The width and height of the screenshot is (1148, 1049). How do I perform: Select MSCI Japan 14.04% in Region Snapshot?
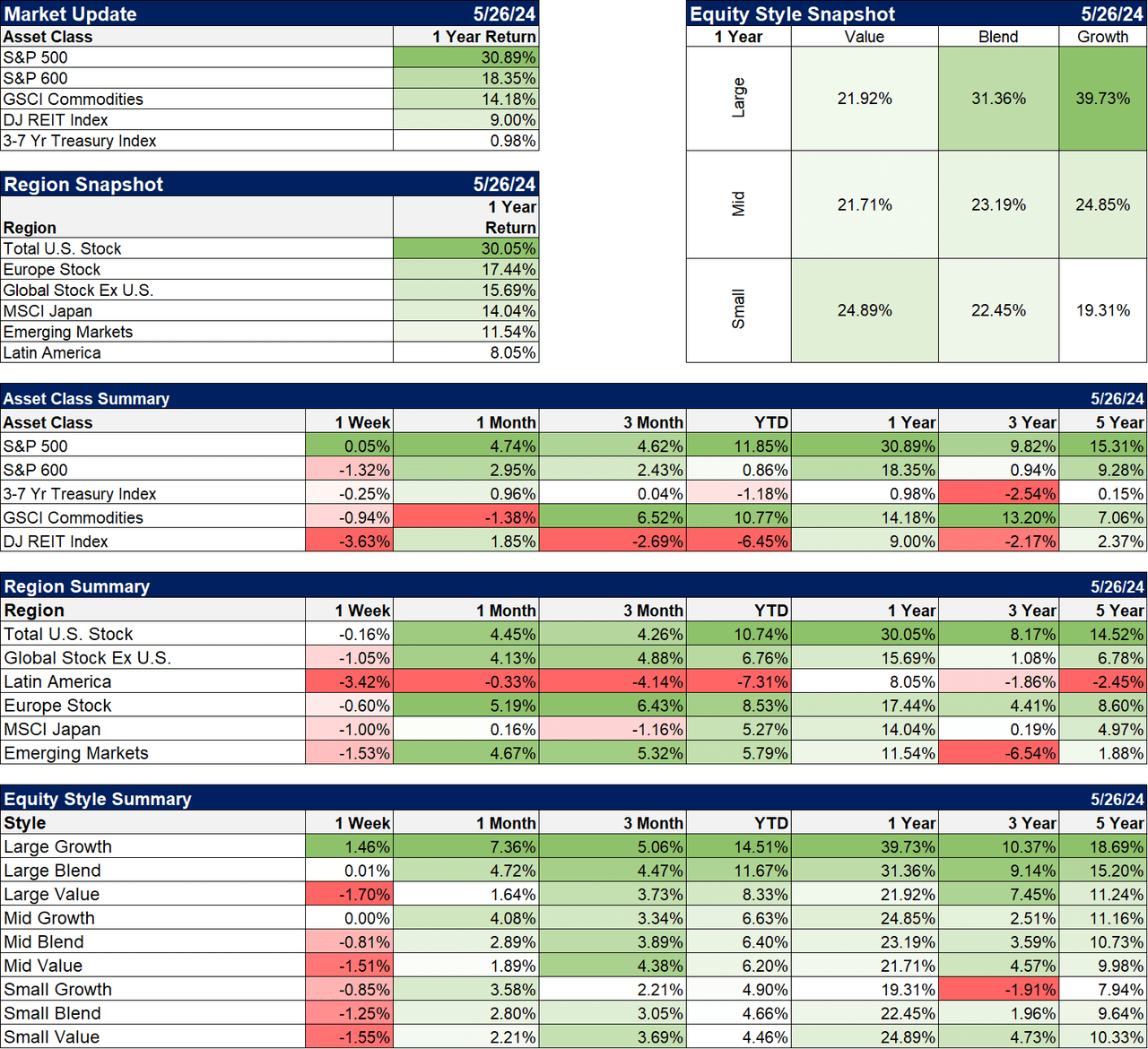click(x=466, y=311)
